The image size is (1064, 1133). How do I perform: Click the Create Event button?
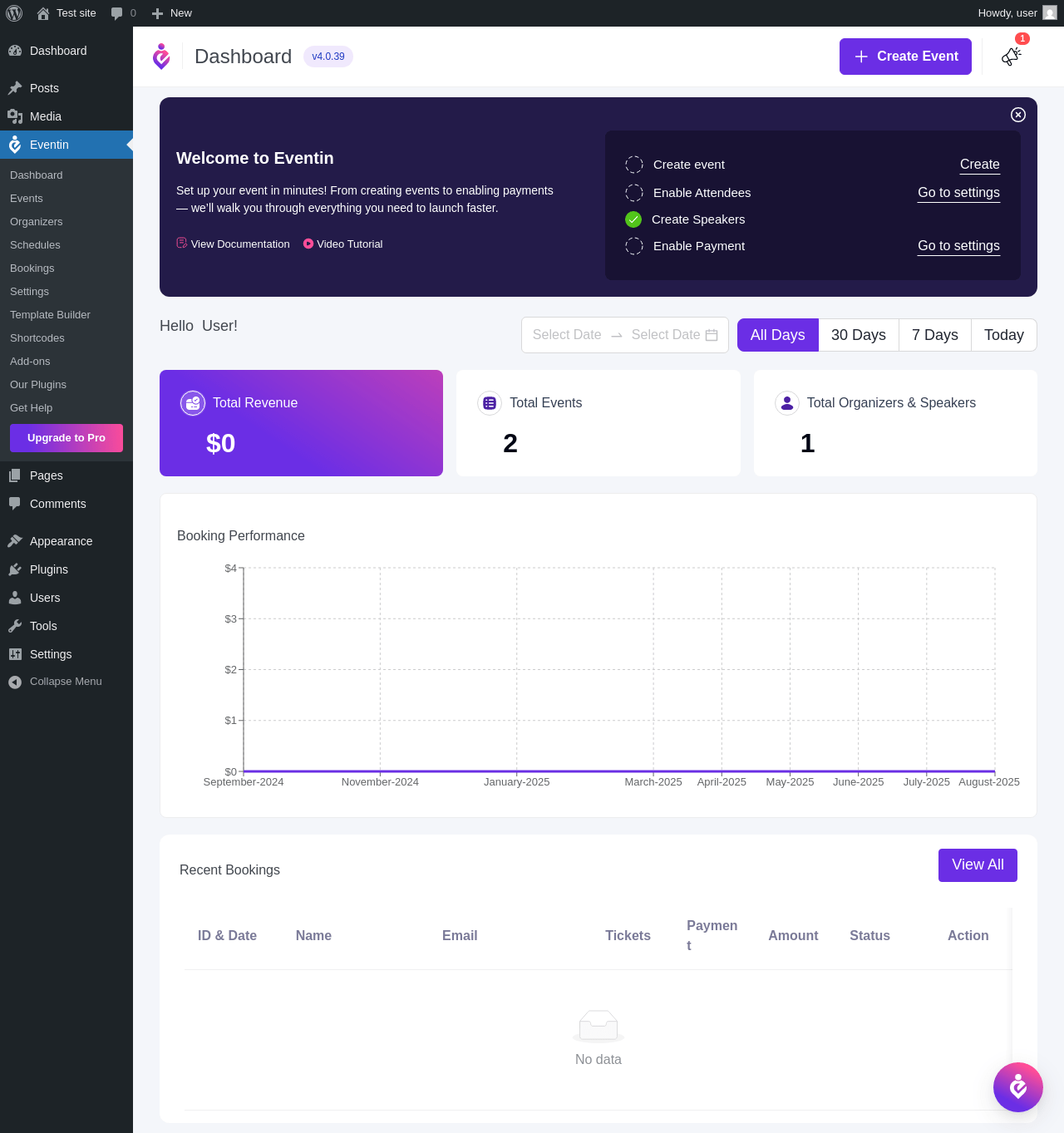pyautogui.click(x=905, y=57)
